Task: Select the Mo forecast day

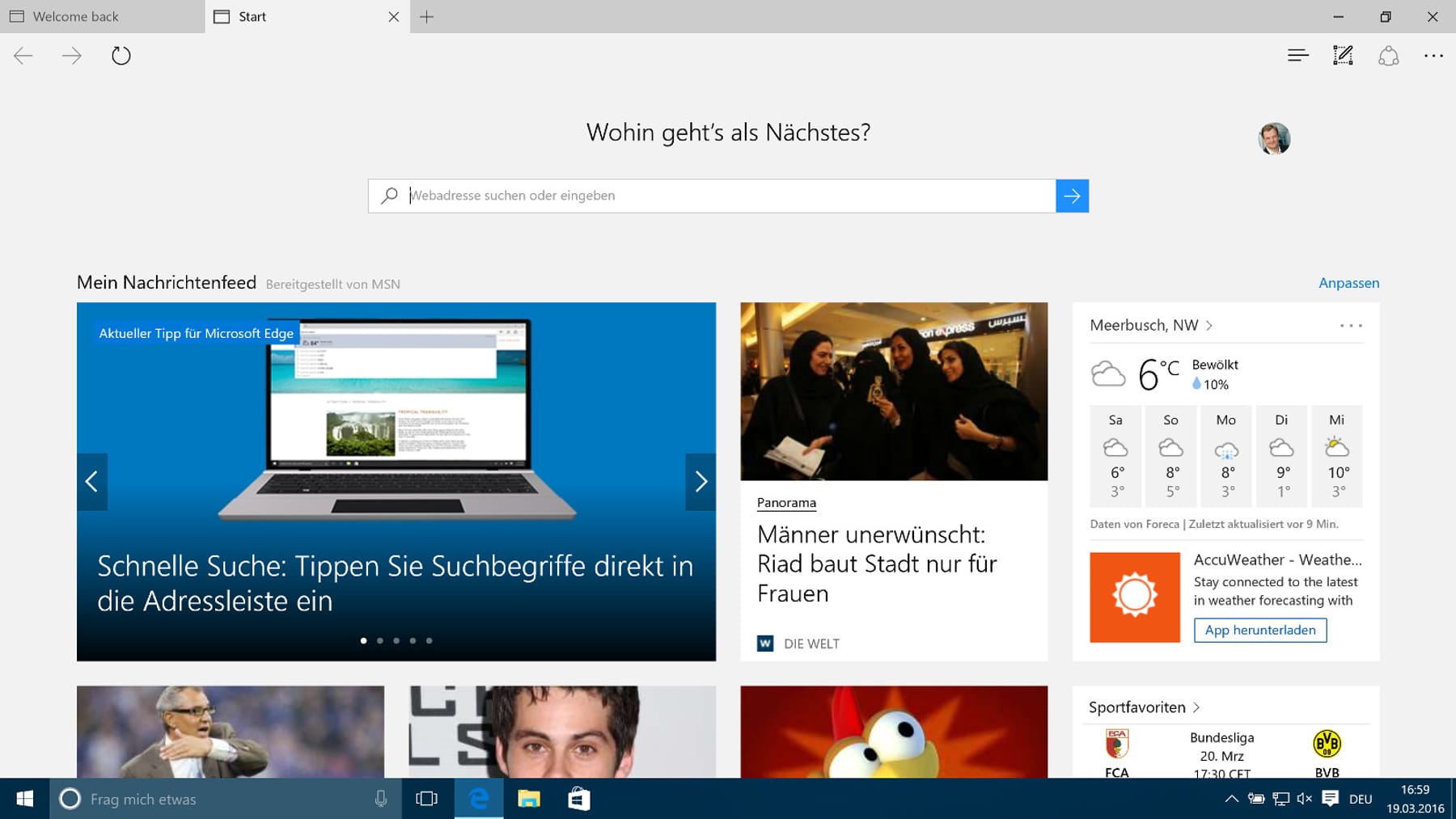Action: [1226, 456]
